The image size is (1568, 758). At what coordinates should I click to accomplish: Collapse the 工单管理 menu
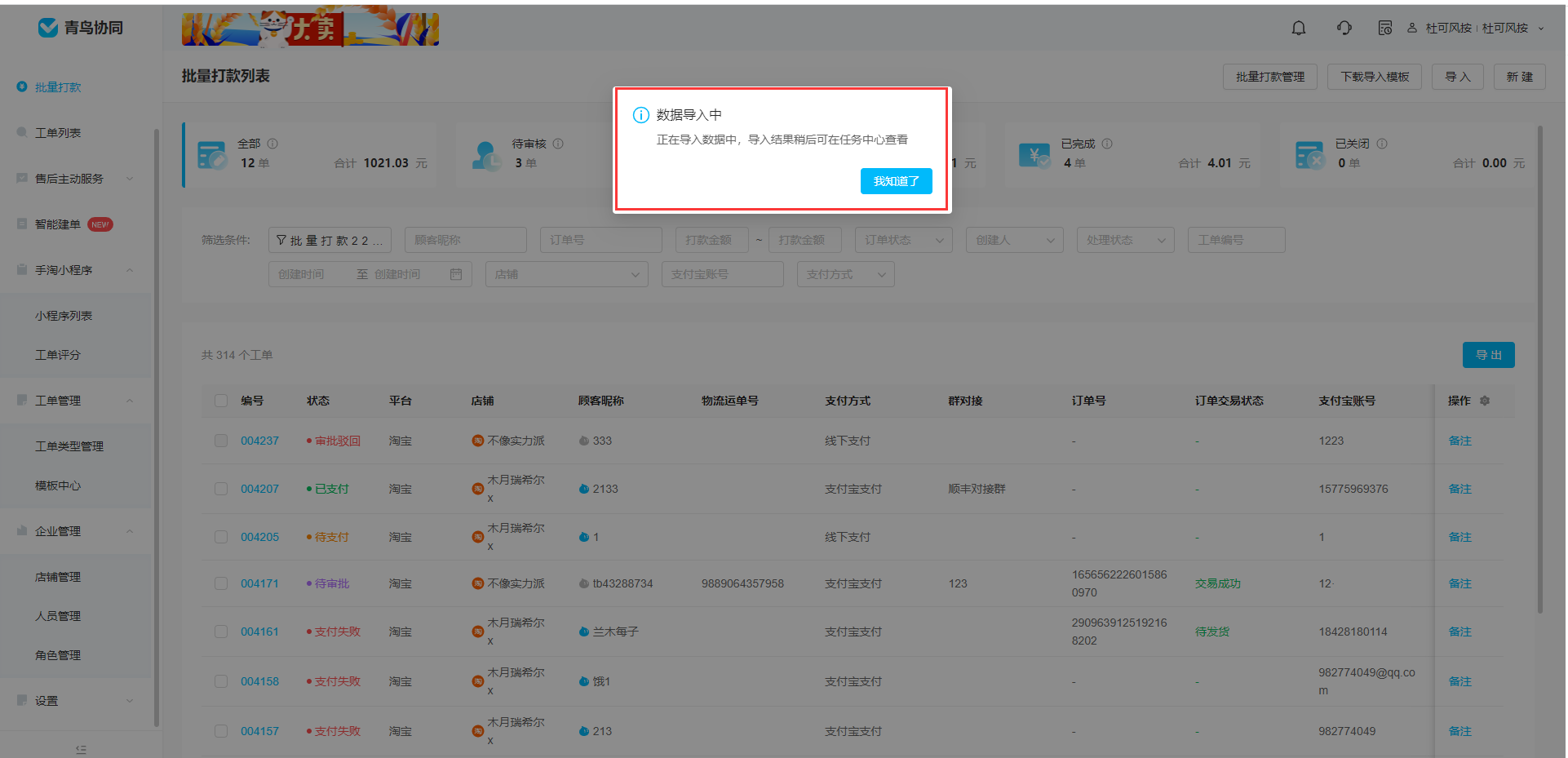tap(130, 401)
